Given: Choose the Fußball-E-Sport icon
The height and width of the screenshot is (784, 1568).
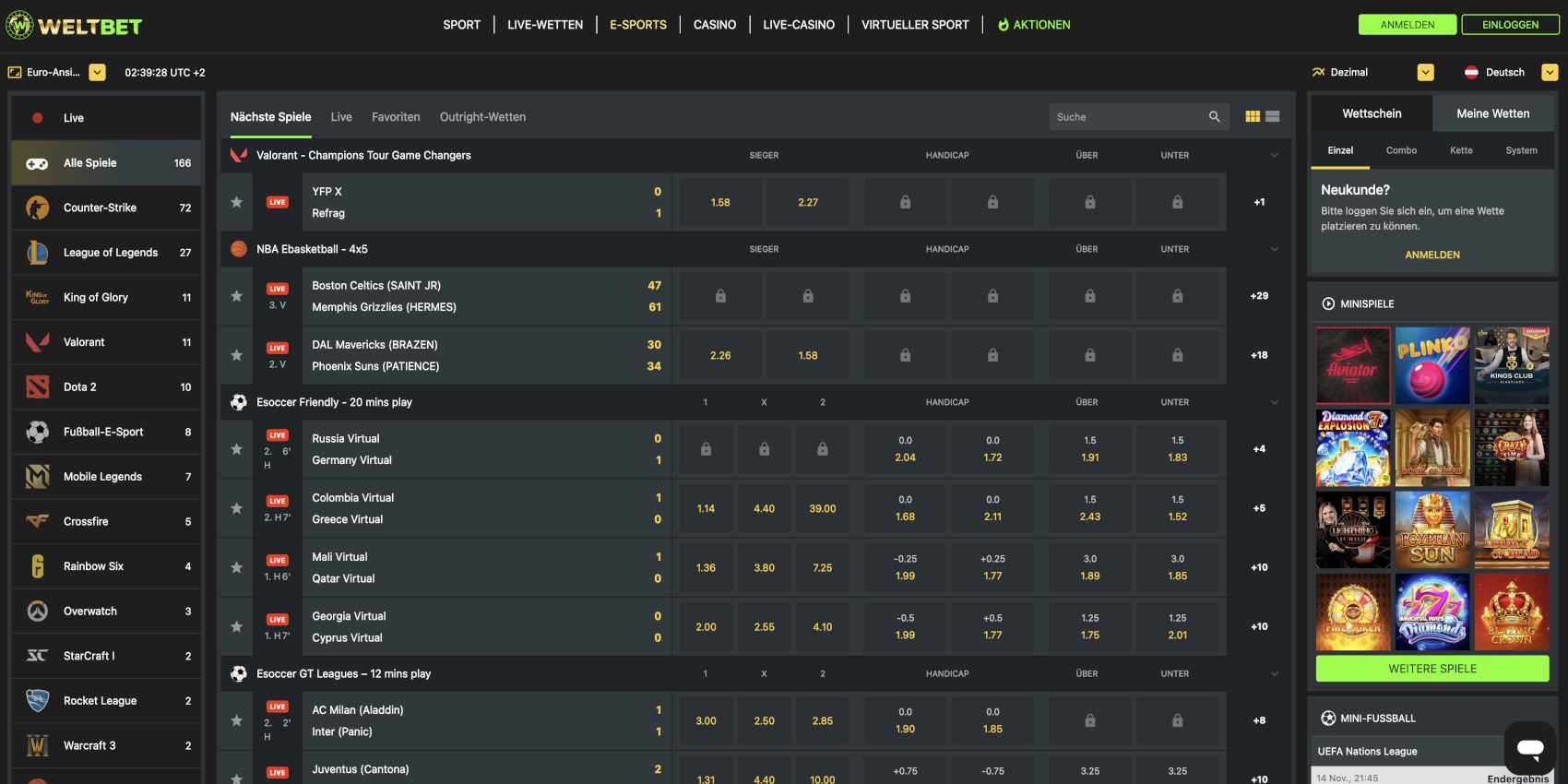Looking at the screenshot, I should 37,432.
